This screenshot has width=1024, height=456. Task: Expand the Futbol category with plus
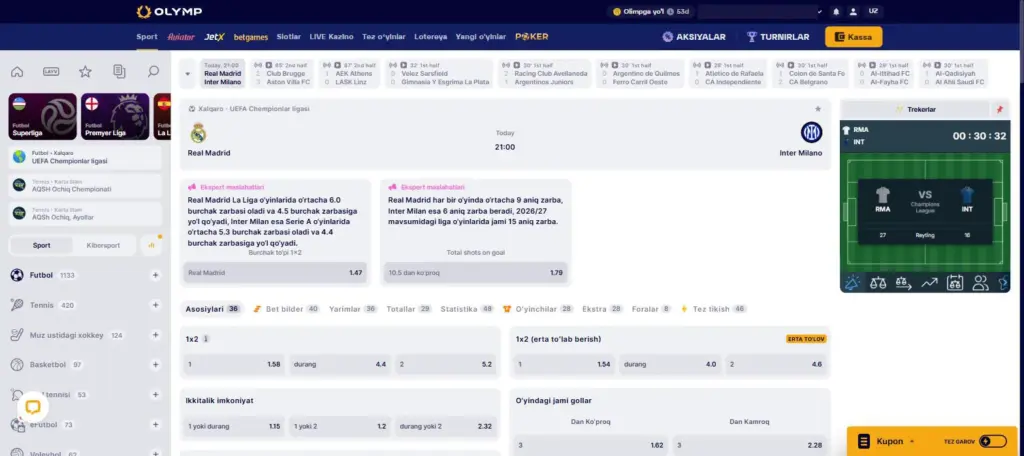pos(155,275)
